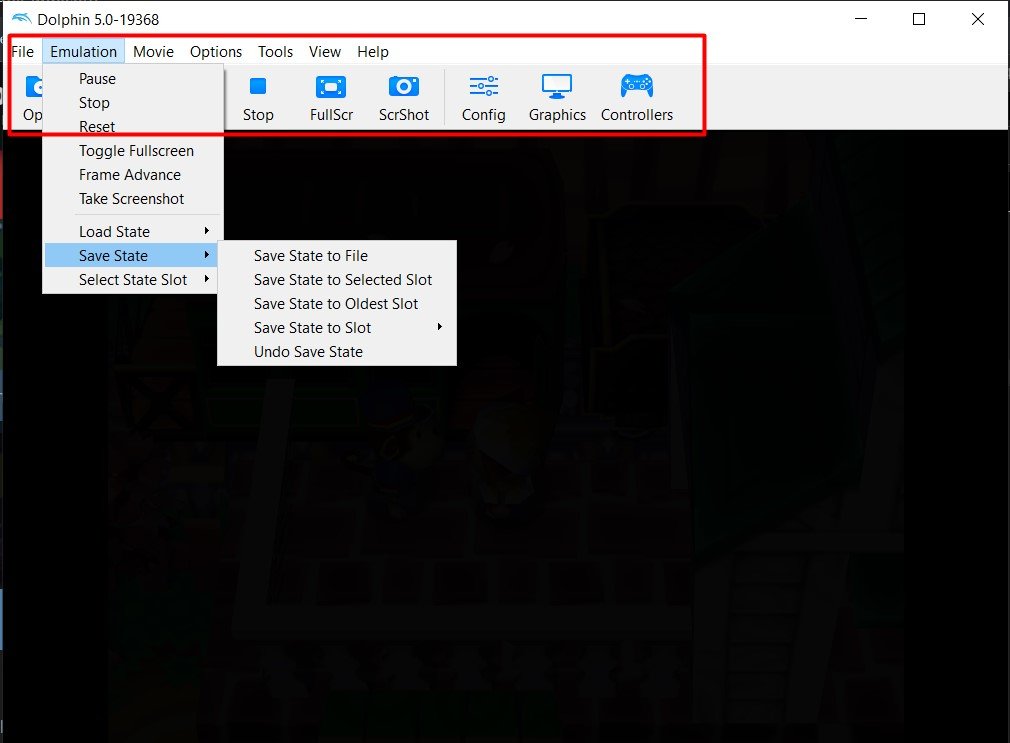Choose Undo Save State
The image size is (1010, 743).
click(x=337, y=352)
